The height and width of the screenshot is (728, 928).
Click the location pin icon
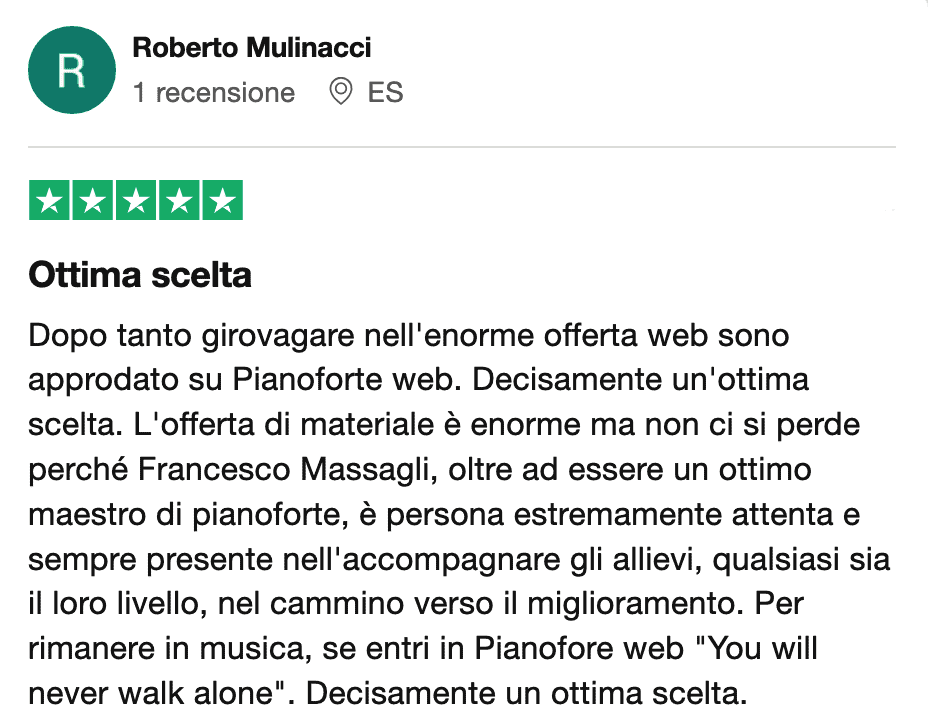[x=341, y=93]
